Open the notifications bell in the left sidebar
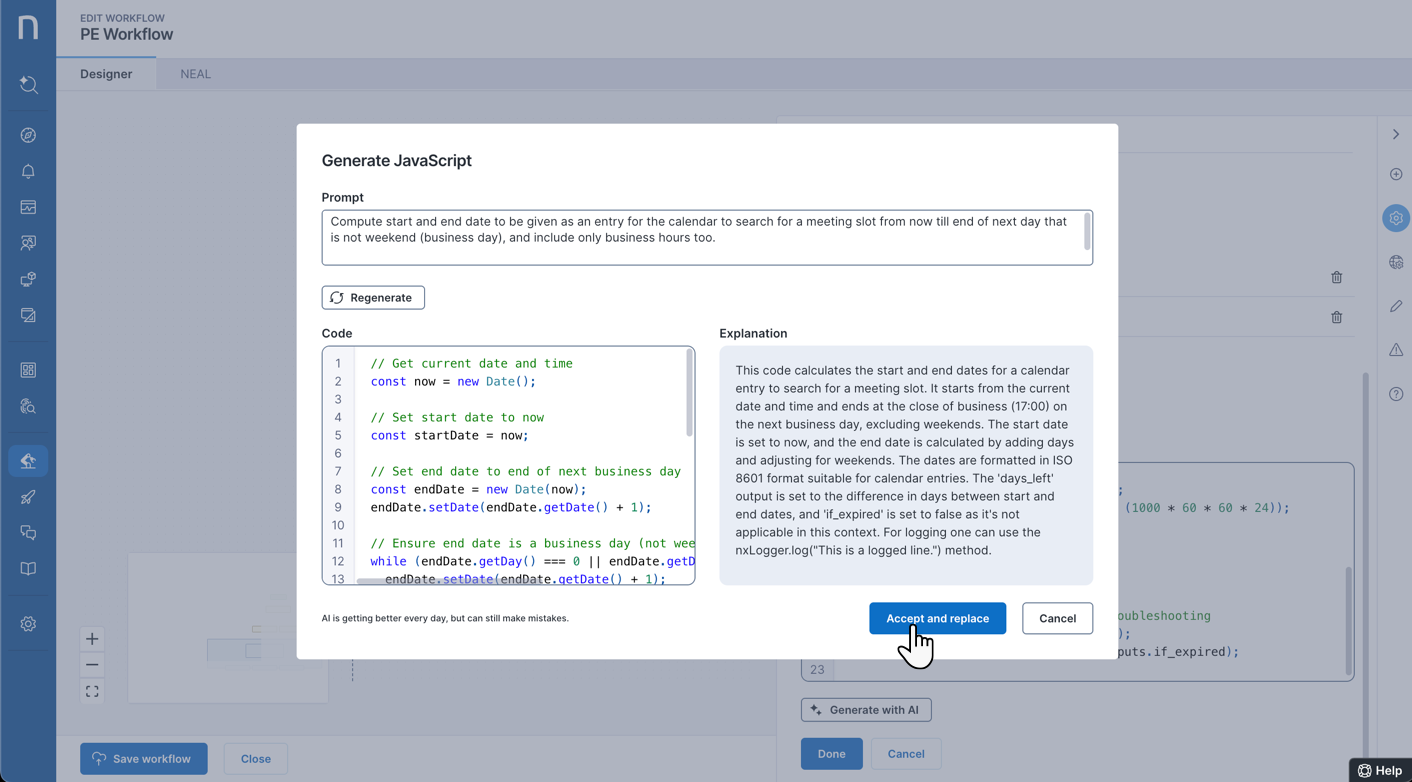This screenshot has width=1412, height=782. 28,171
